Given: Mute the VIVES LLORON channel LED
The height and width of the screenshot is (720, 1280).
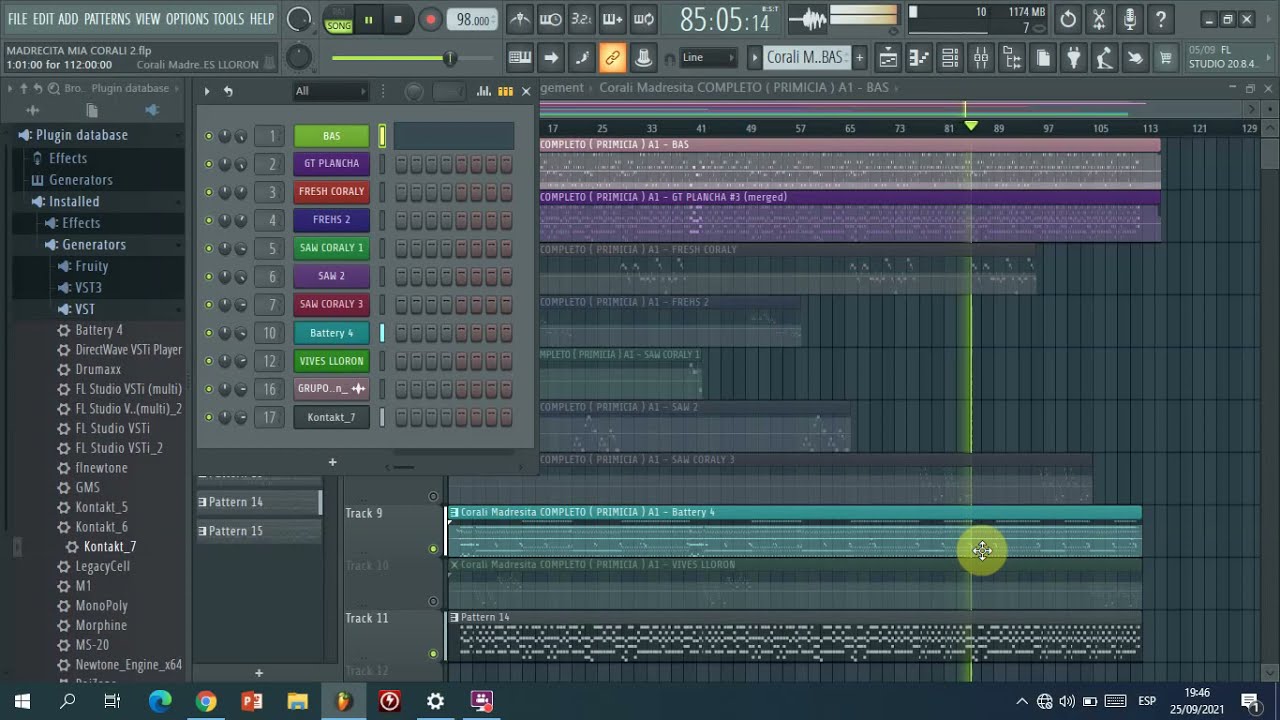Looking at the screenshot, I should 209,361.
